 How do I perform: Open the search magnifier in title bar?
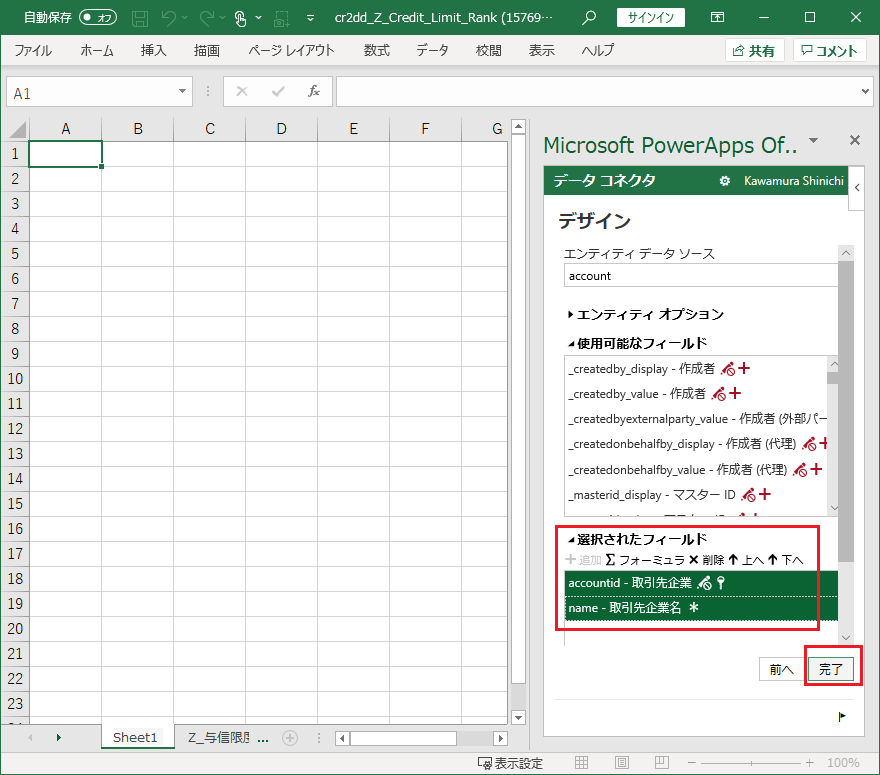pos(589,17)
